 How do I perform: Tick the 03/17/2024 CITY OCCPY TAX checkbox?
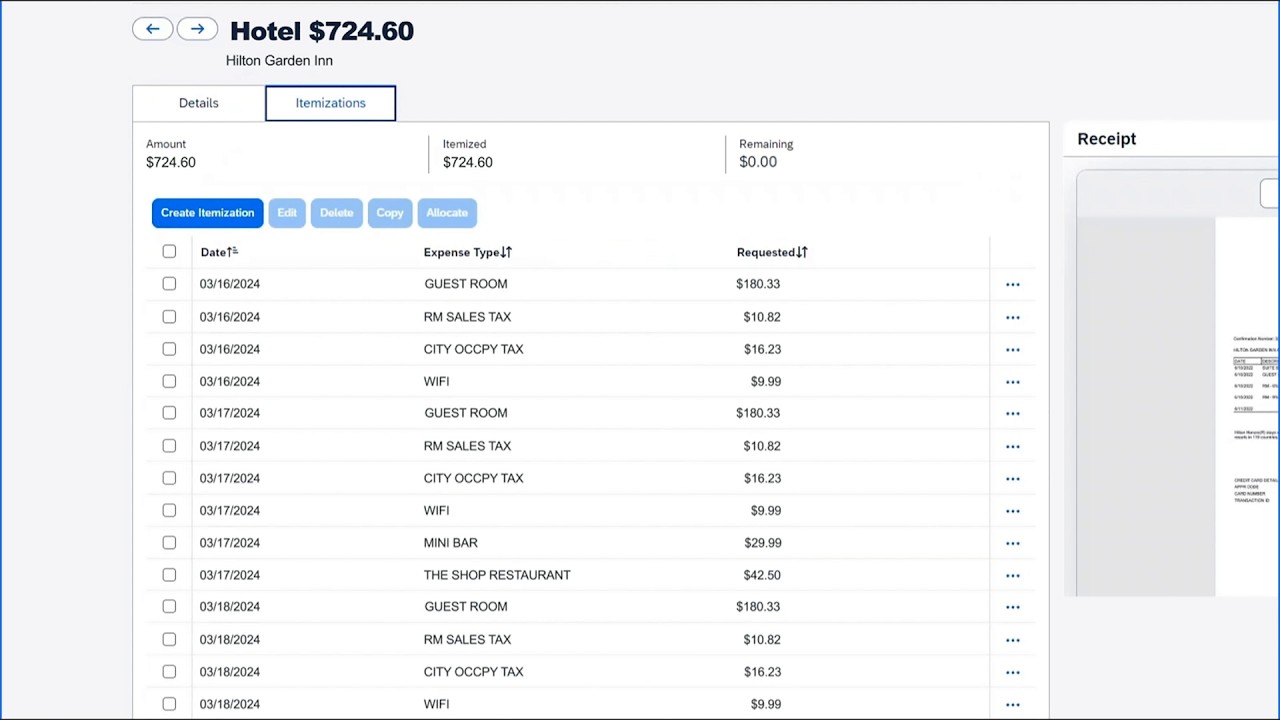coord(169,478)
